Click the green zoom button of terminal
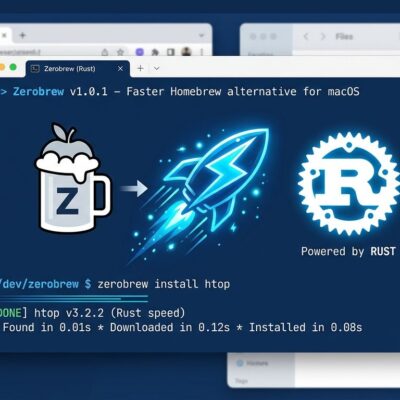Screen dimensions: 400x400 pyautogui.click(x=13, y=68)
